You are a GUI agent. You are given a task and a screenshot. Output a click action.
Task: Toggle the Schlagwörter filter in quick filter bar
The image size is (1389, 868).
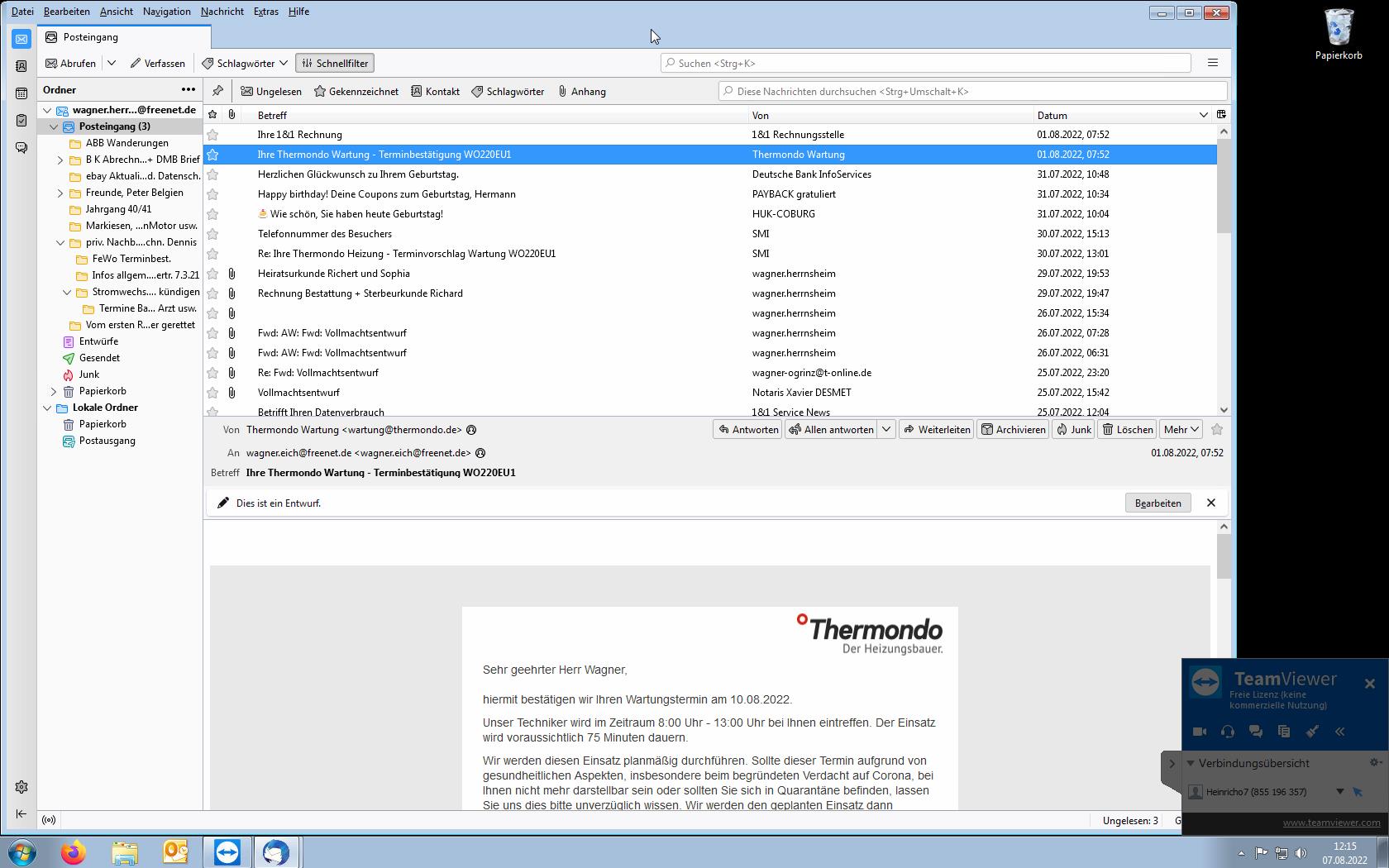(508, 92)
